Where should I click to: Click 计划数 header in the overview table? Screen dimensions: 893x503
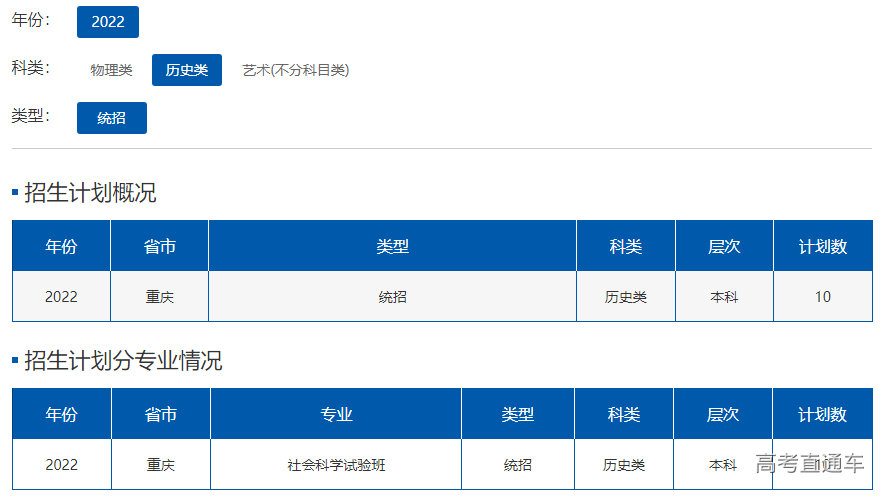coord(822,247)
